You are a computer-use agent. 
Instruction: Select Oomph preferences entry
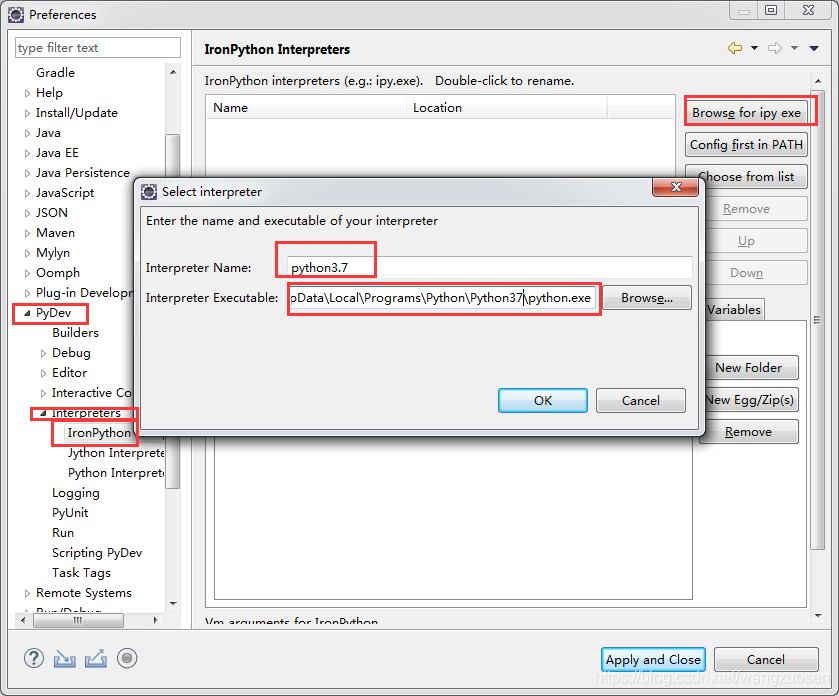[x=57, y=273]
